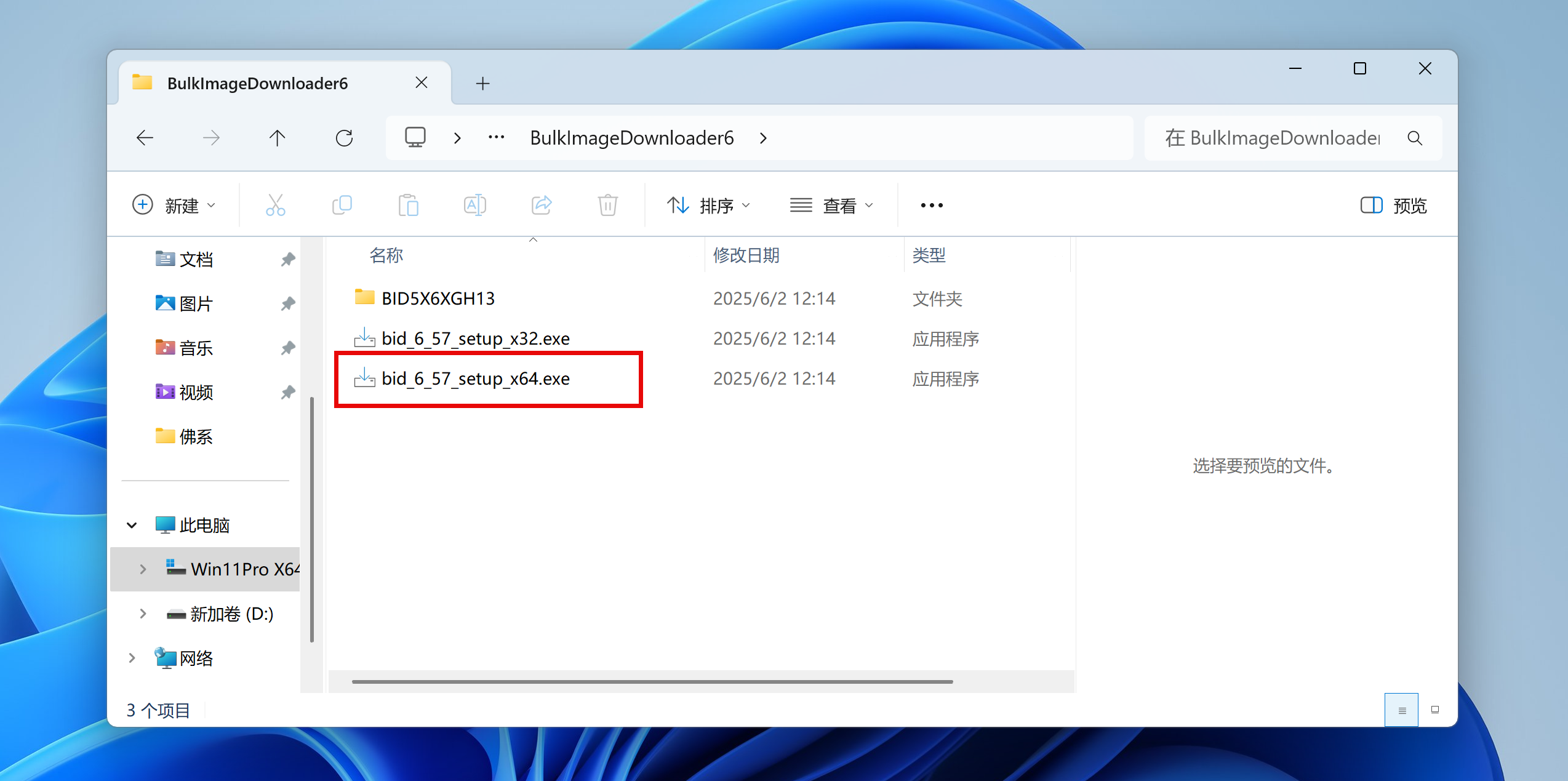The width and height of the screenshot is (1568, 781).
Task: Open the 排序 sort dropdown
Action: [709, 205]
